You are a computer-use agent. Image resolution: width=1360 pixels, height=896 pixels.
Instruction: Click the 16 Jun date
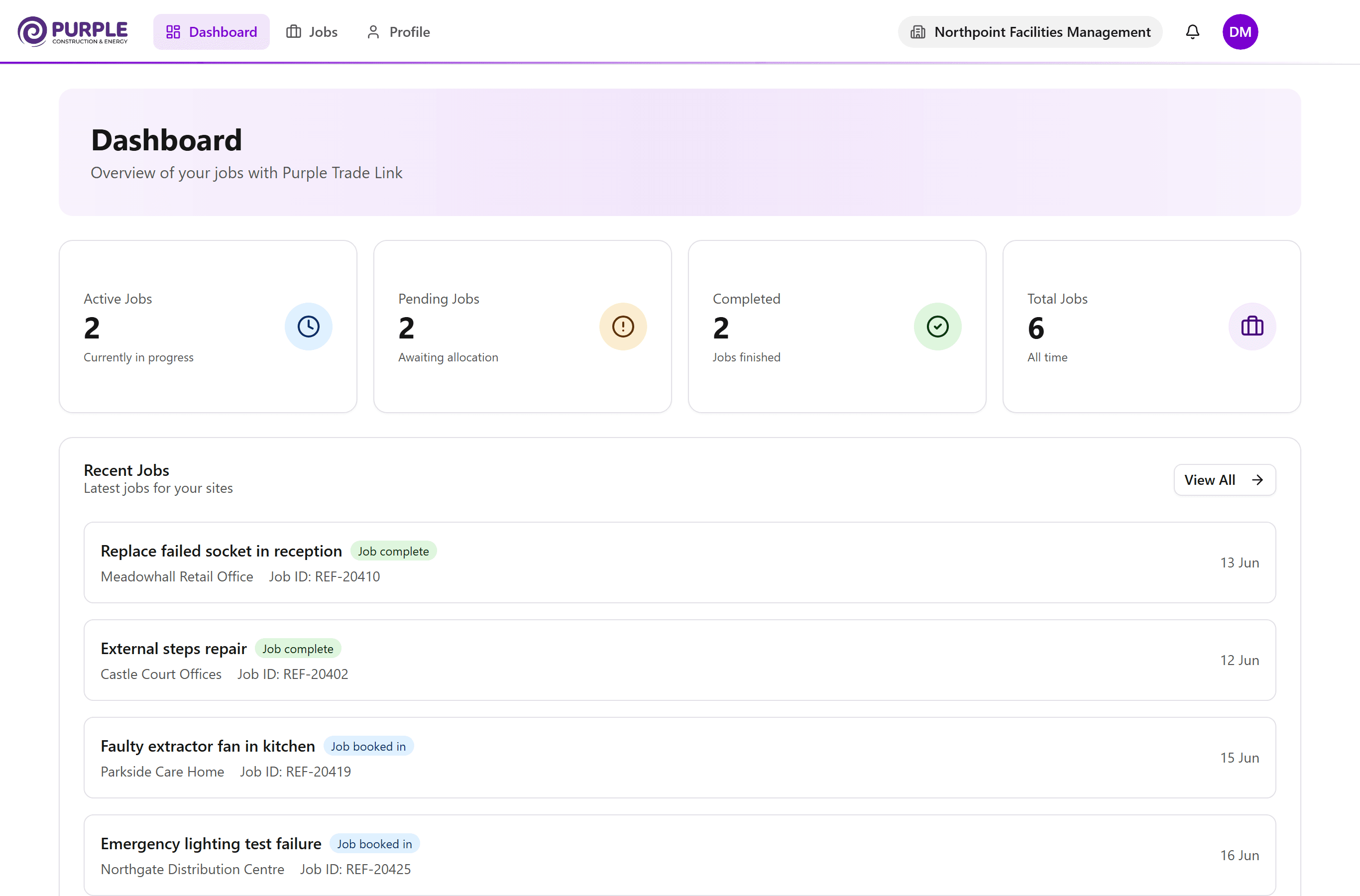(1240, 856)
